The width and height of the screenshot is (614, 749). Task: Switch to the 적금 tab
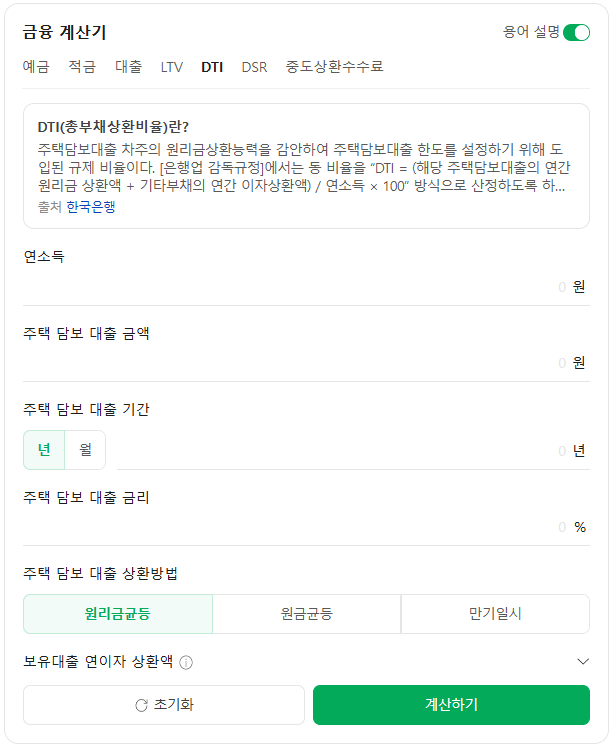[x=82, y=67]
